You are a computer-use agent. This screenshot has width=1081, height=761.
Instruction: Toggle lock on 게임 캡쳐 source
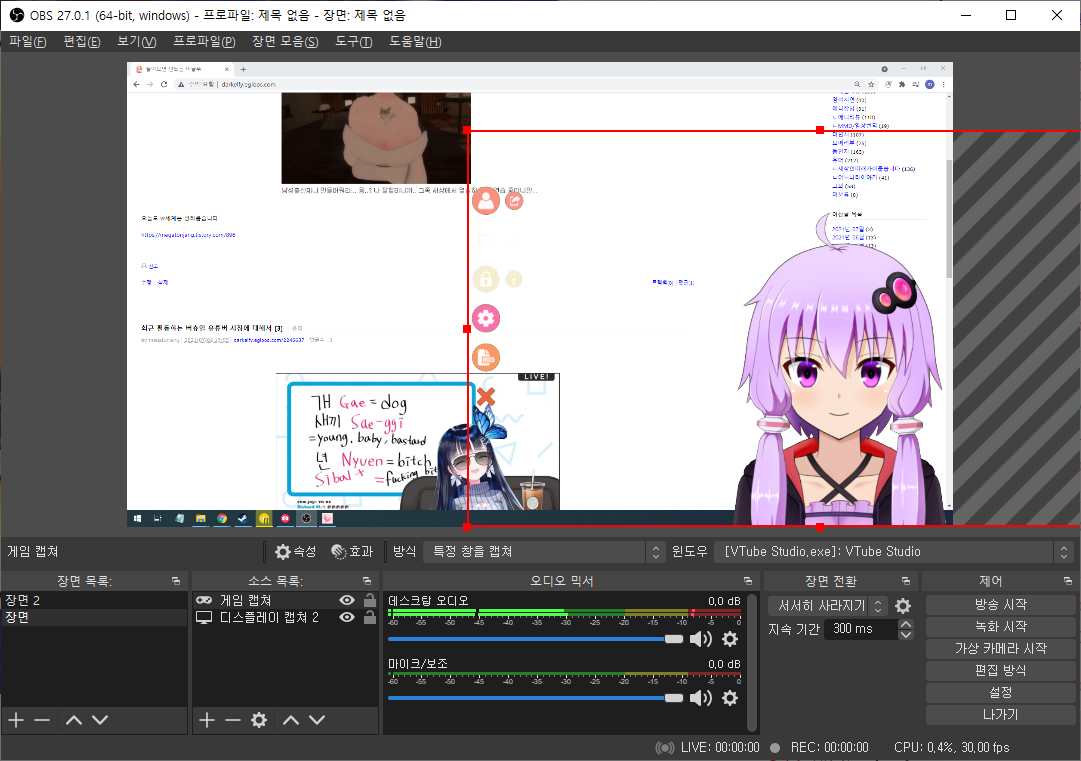pyautogui.click(x=370, y=600)
